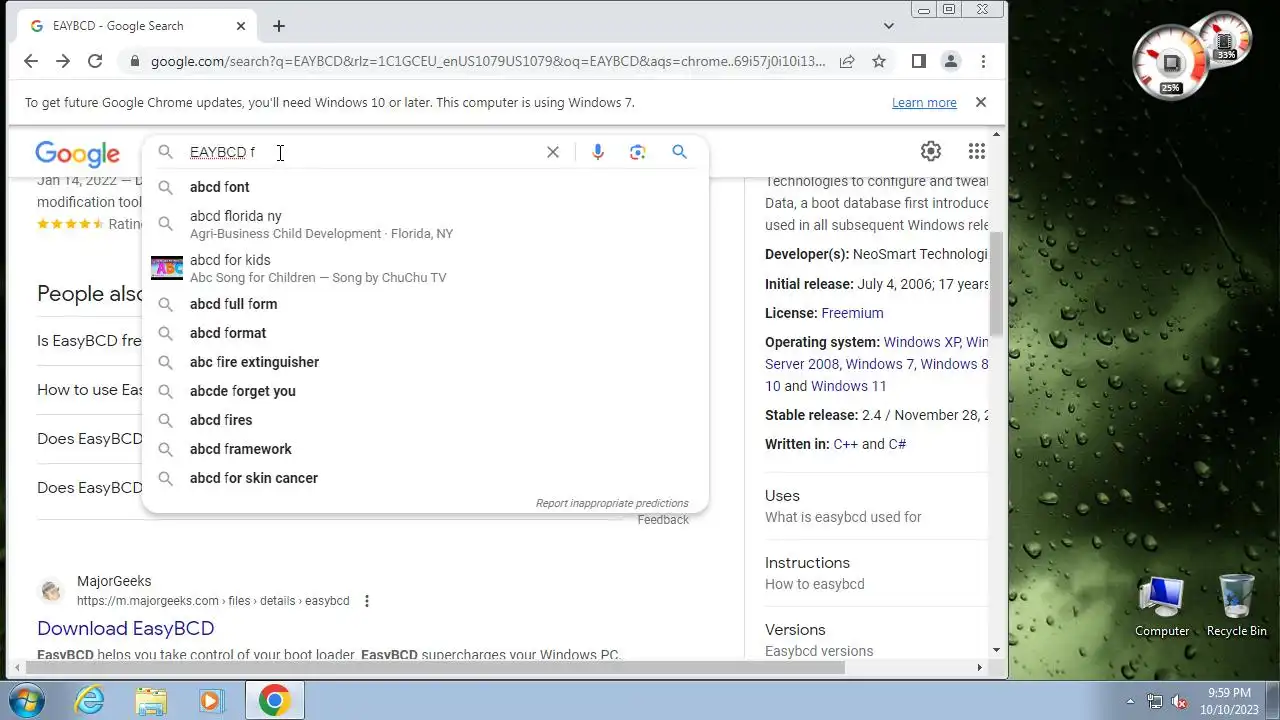Open the Chrome profile avatar
Screen dimensions: 1280x720
pos(951,61)
